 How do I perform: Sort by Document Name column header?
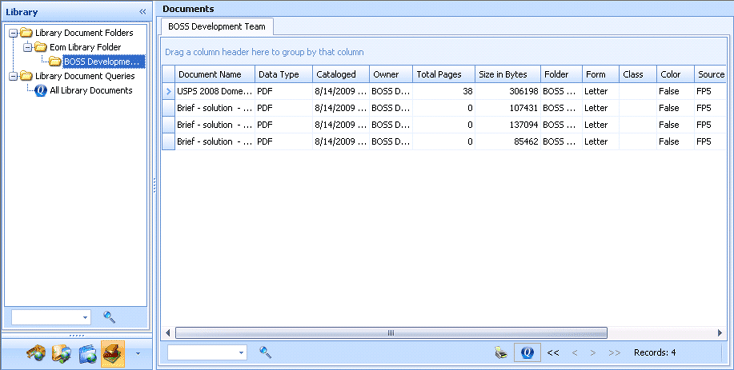pos(215,74)
